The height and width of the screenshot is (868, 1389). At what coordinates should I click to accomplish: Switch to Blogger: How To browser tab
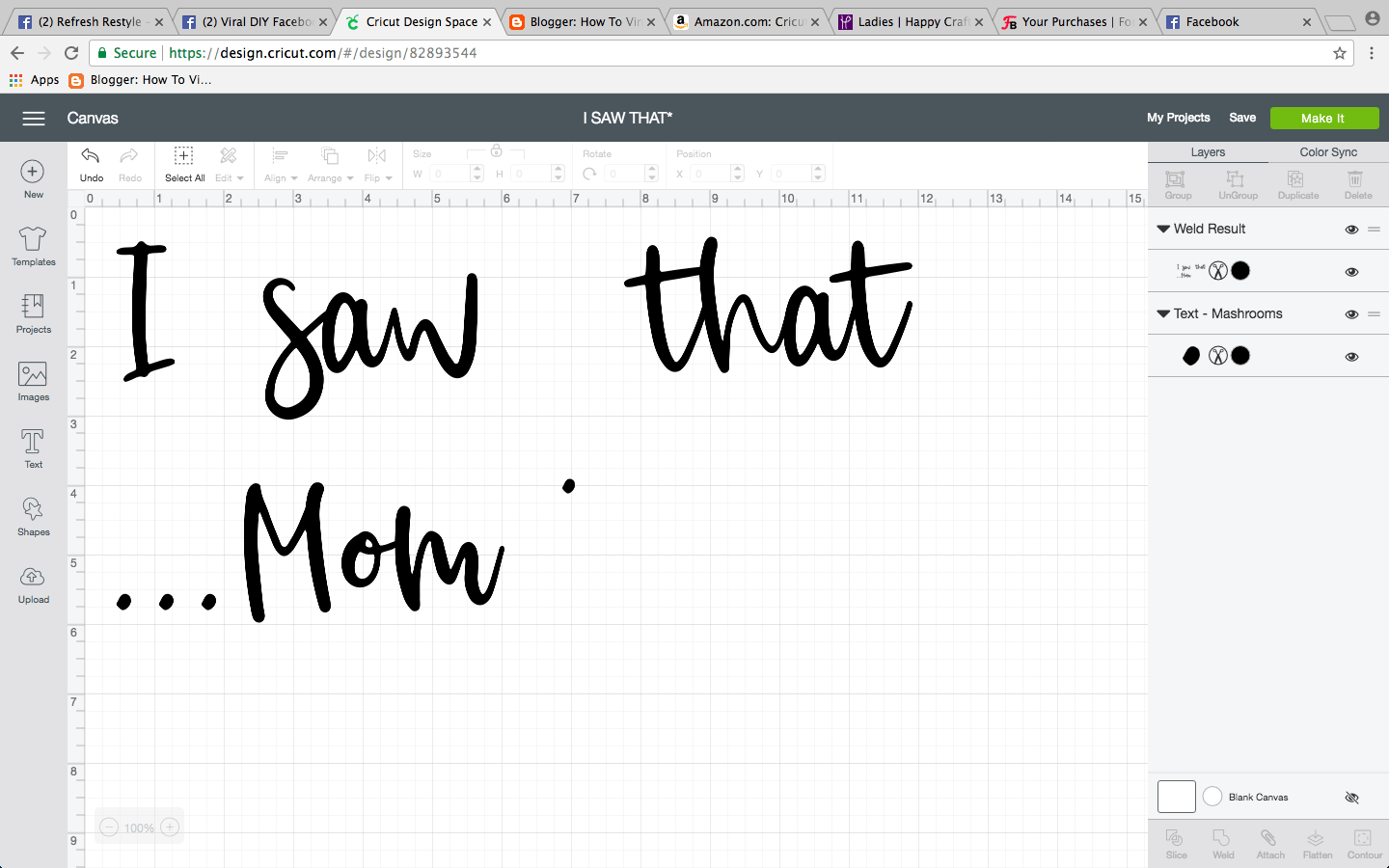583,21
